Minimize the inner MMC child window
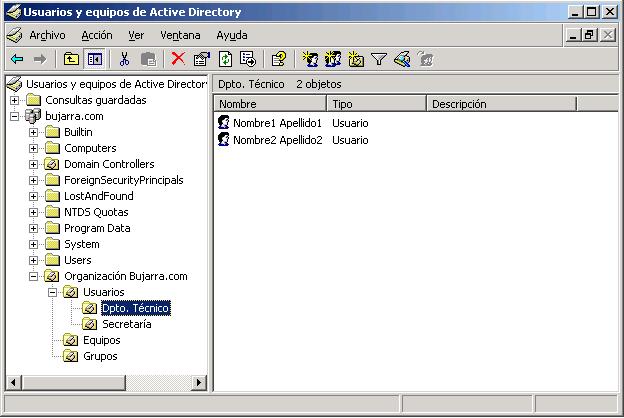Viewport: 624px width, 418px height. pyautogui.click(x=573, y=35)
